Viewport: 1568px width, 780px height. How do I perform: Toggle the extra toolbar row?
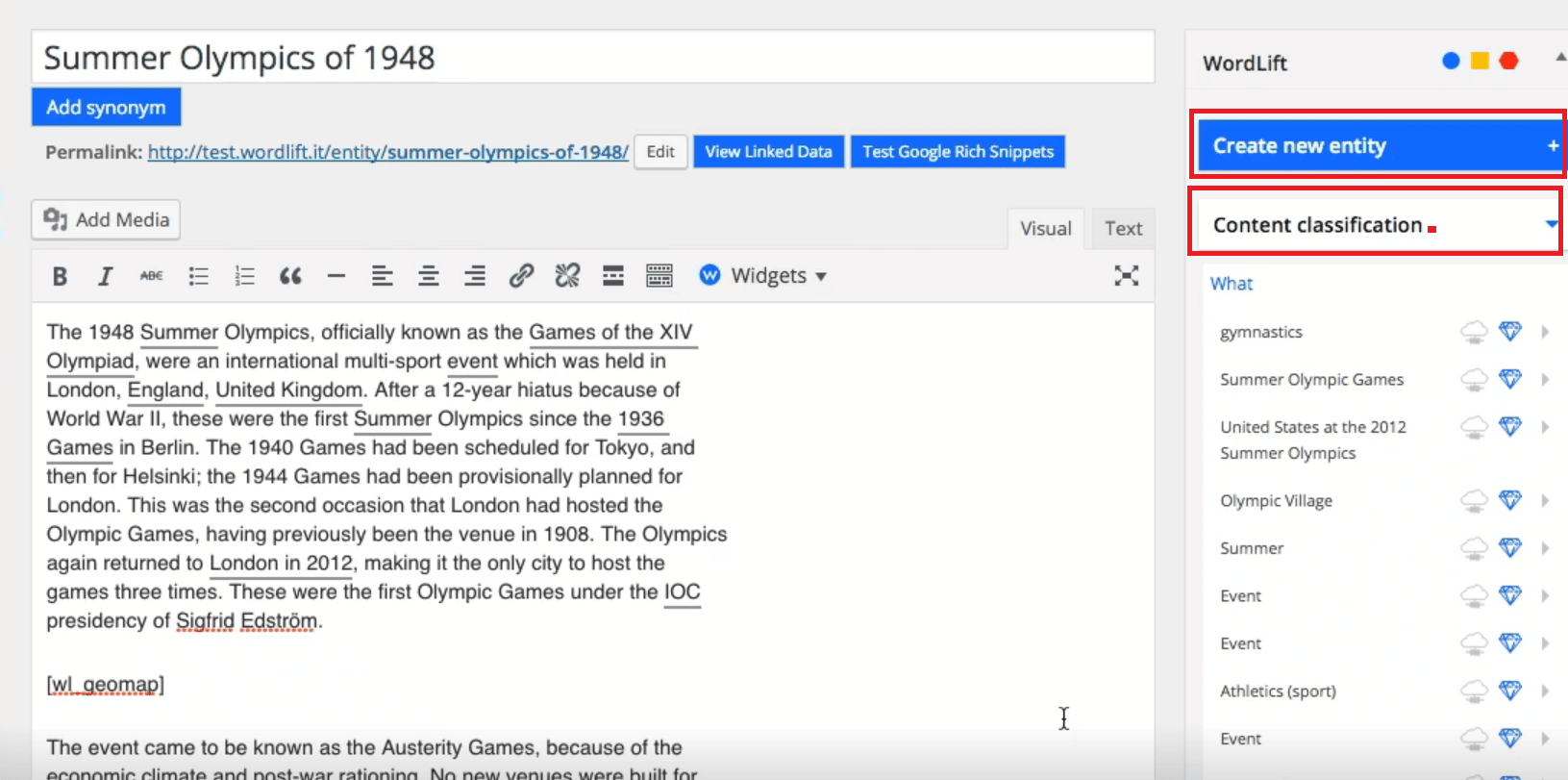pos(660,277)
